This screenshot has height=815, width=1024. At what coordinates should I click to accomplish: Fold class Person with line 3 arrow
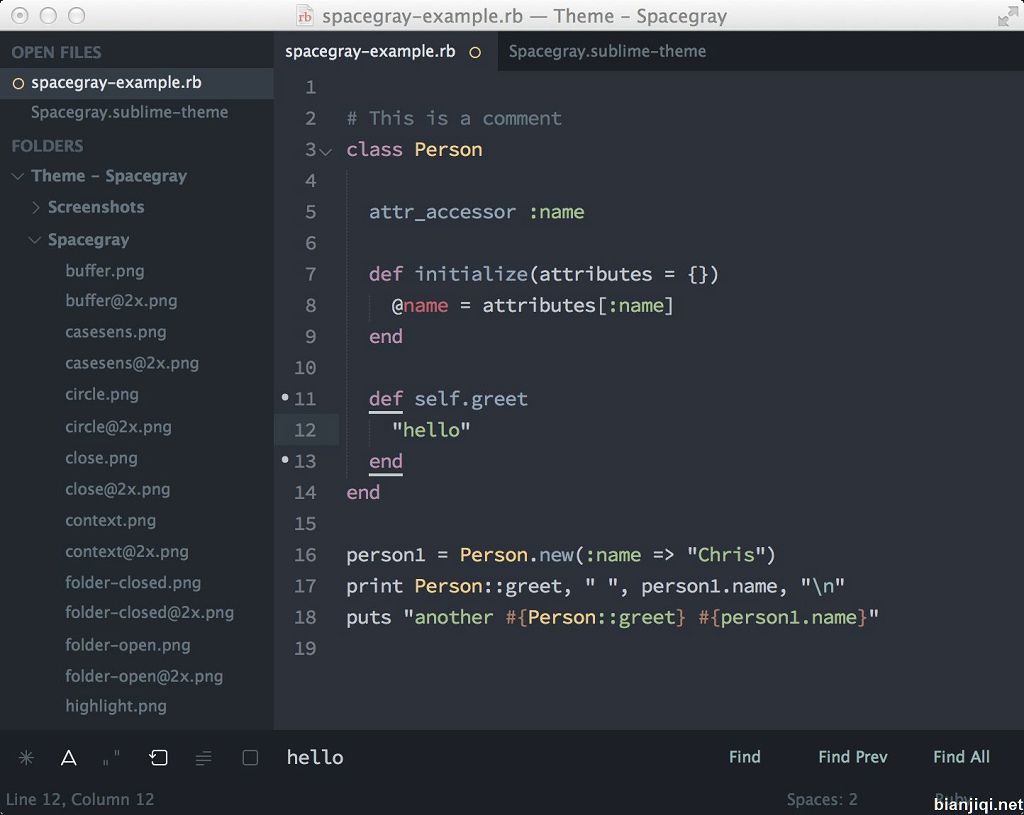point(325,152)
